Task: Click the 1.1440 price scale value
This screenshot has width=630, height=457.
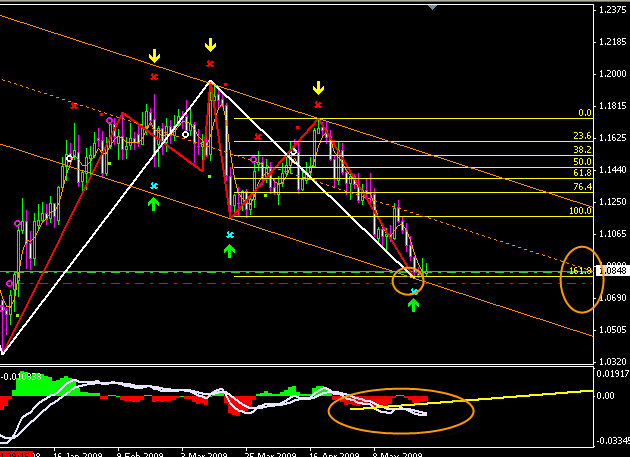Action: [x=612, y=170]
